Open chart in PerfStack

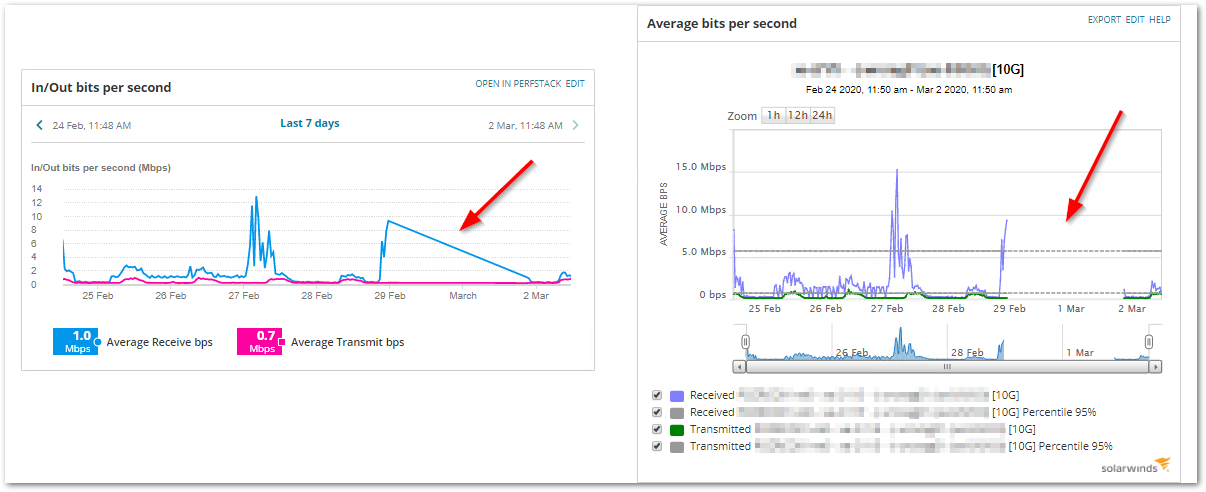click(x=518, y=84)
